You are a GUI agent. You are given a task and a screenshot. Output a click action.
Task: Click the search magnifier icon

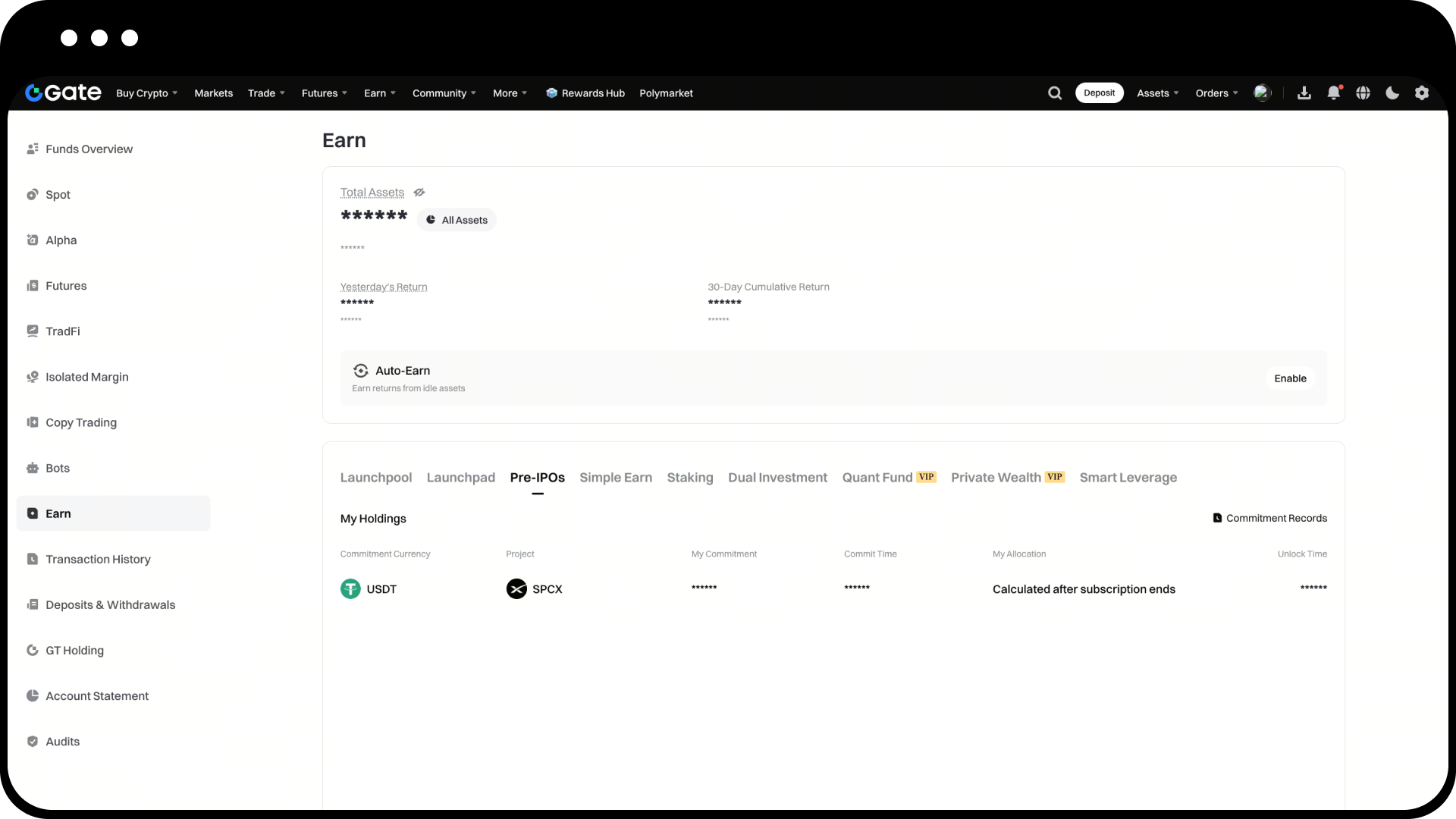pyautogui.click(x=1055, y=93)
